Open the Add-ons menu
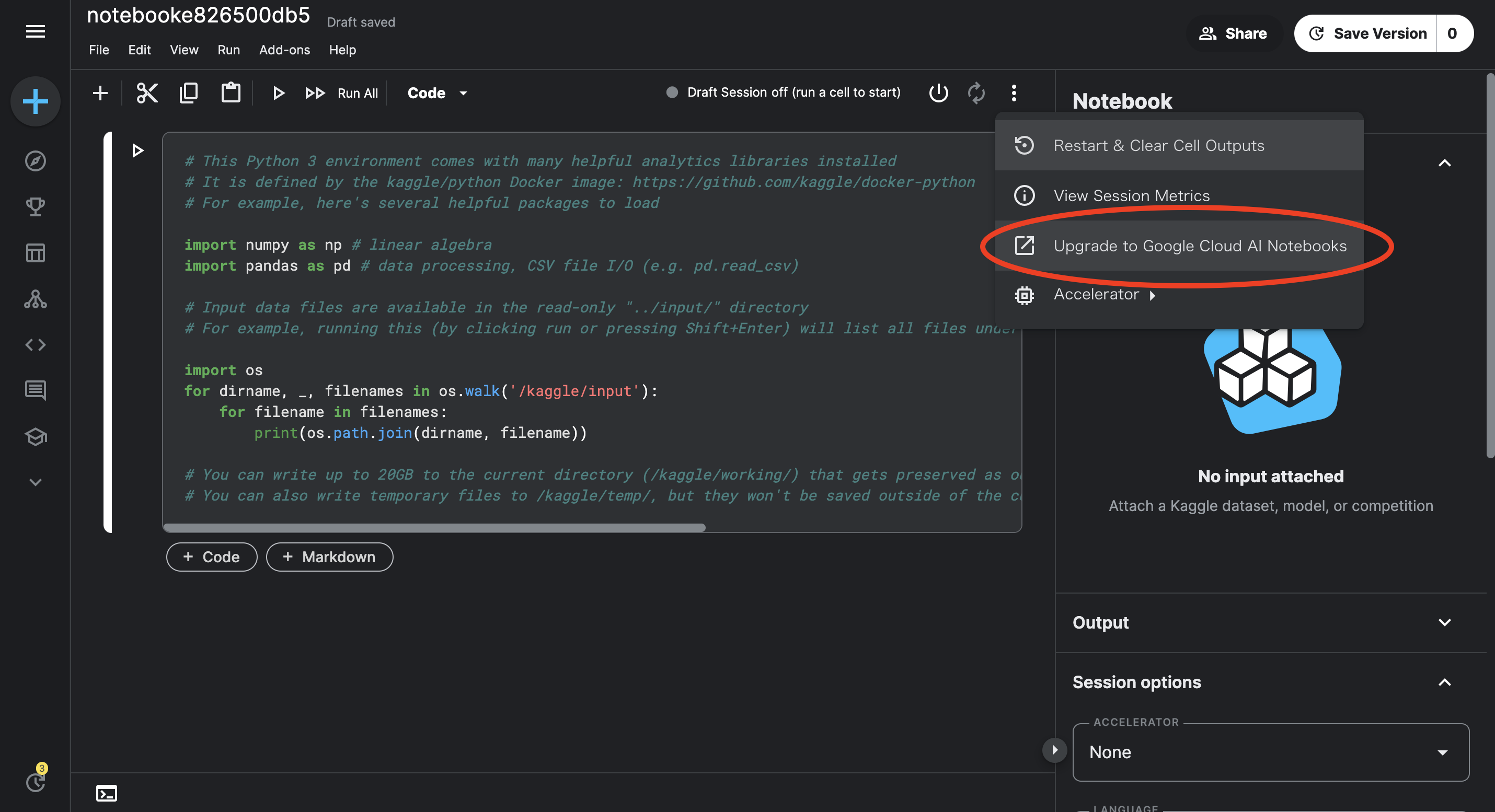The width and height of the screenshot is (1495, 812). [284, 50]
